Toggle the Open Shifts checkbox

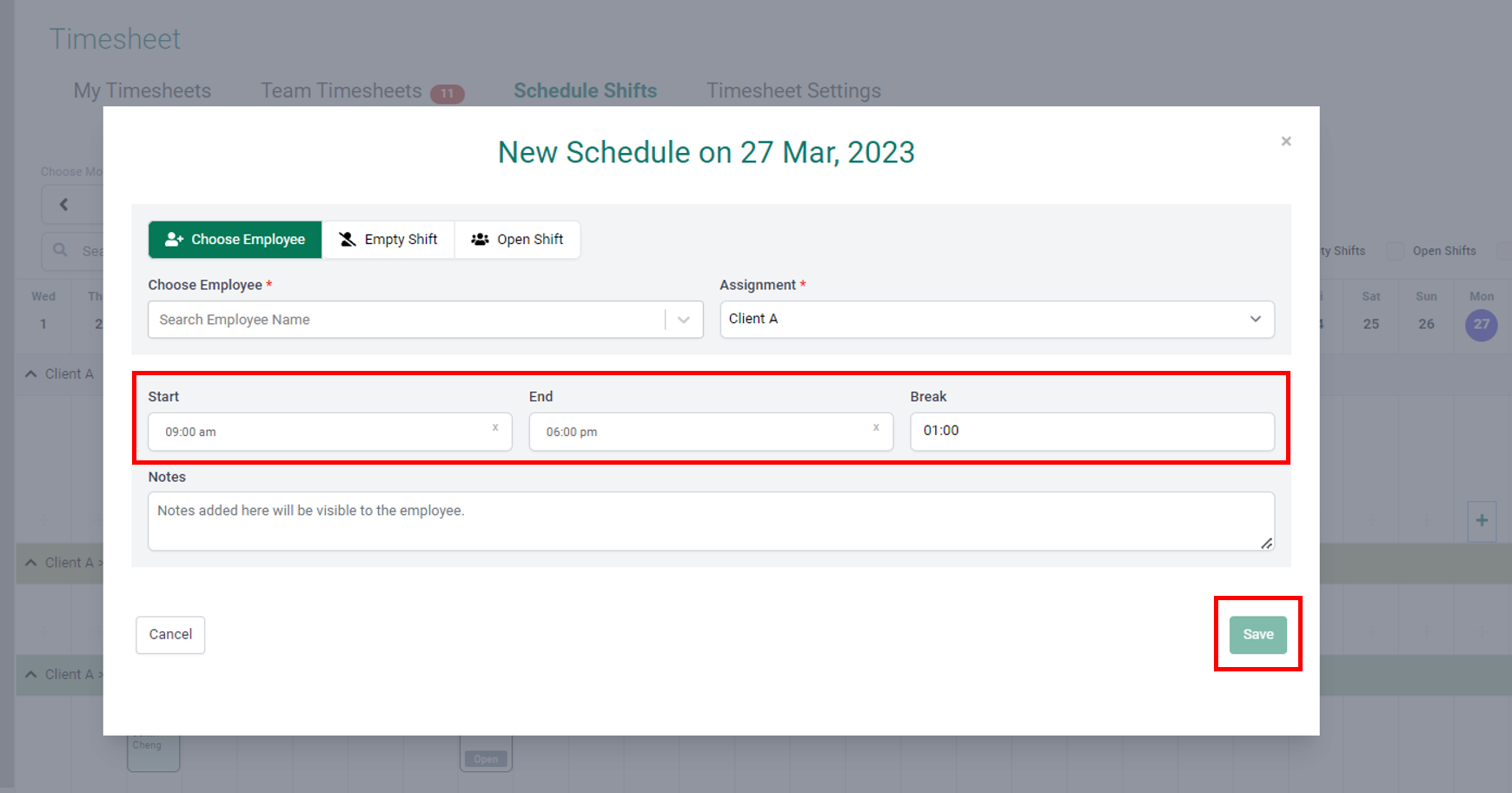pos(1395,251)
